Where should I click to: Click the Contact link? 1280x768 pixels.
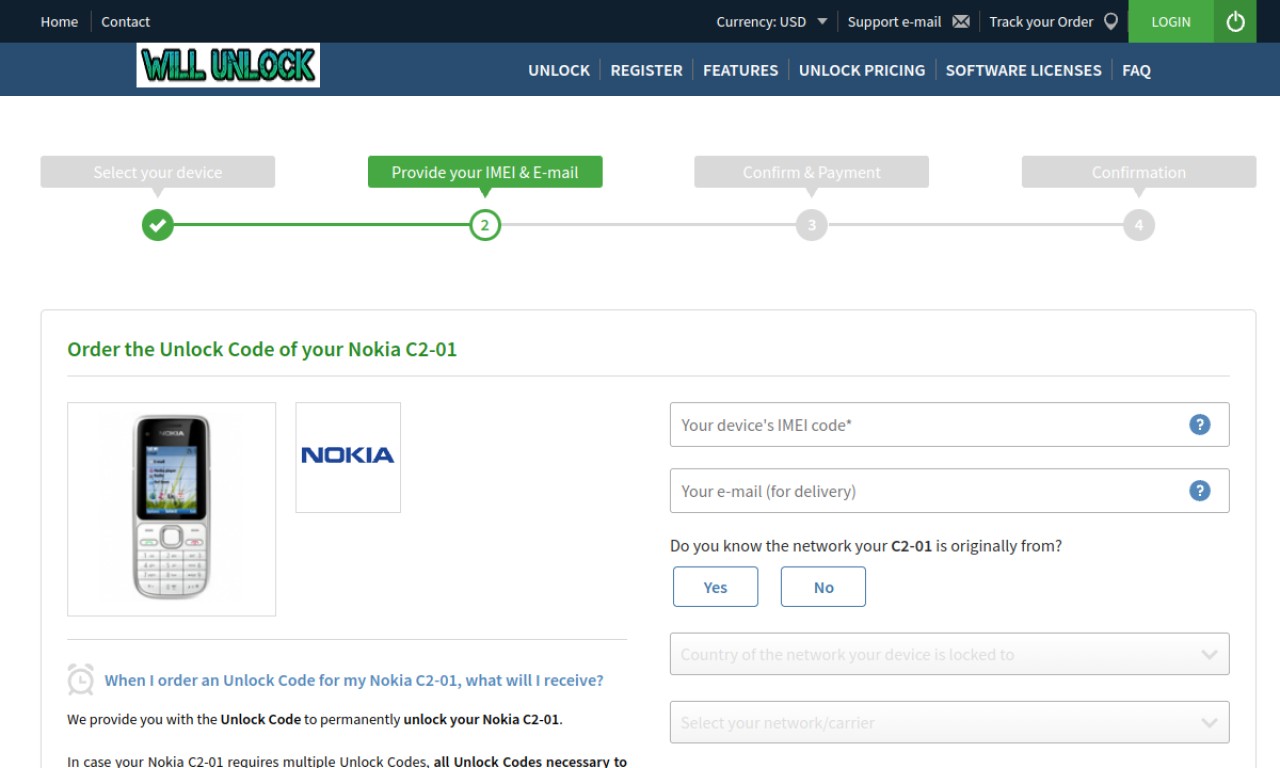[125, 21]
